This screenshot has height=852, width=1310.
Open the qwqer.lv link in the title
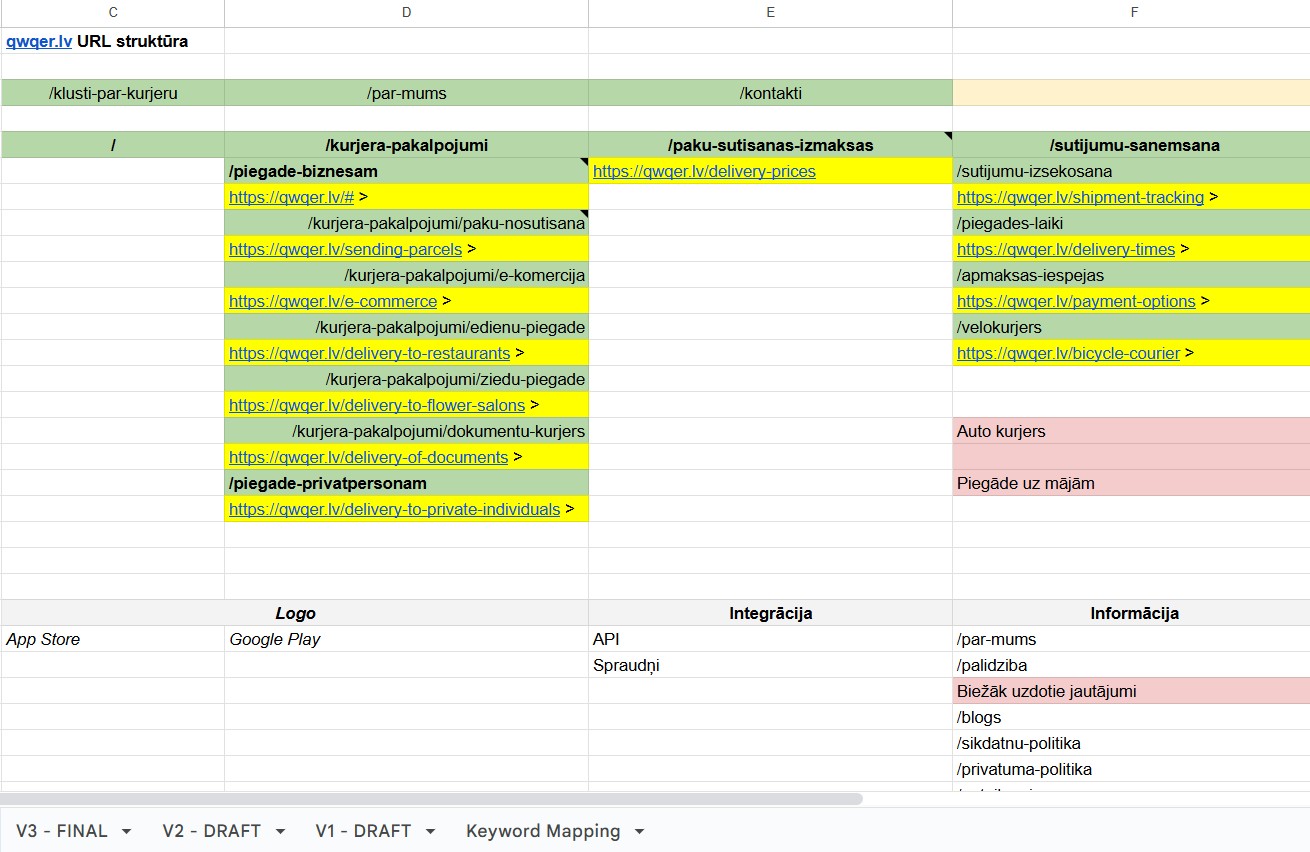(x=39, y=42)
